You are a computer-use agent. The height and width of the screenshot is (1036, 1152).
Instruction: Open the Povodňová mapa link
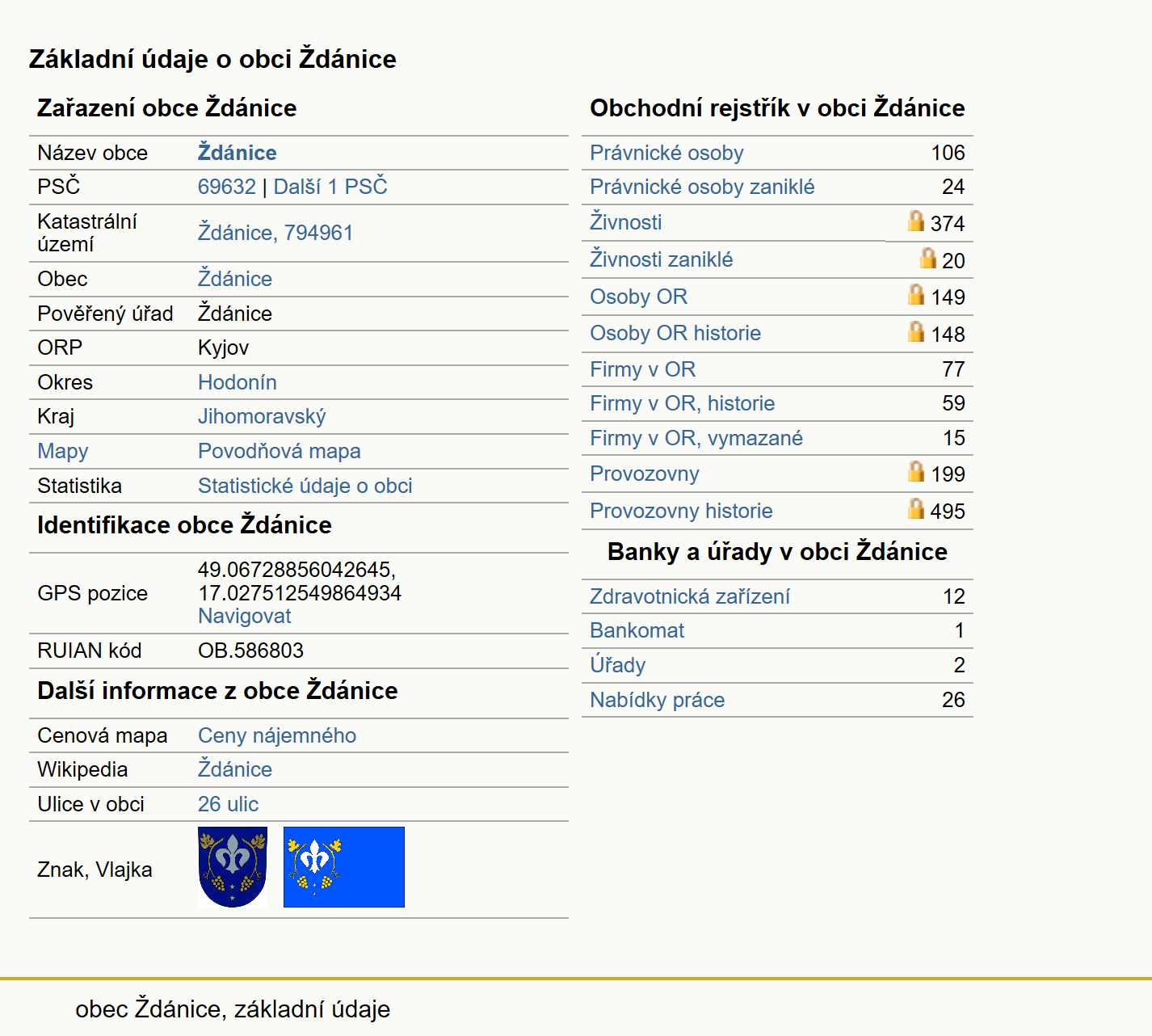[280, 452]
